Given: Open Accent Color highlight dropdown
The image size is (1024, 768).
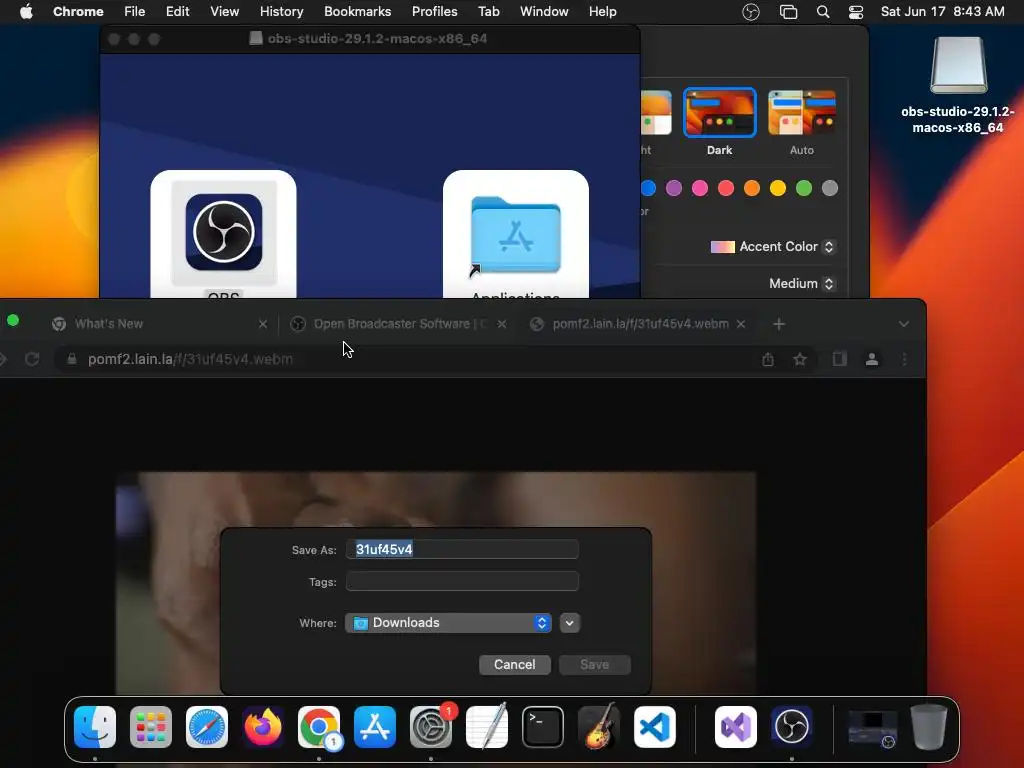Looking at the screenshot, I should coord(773,247).
